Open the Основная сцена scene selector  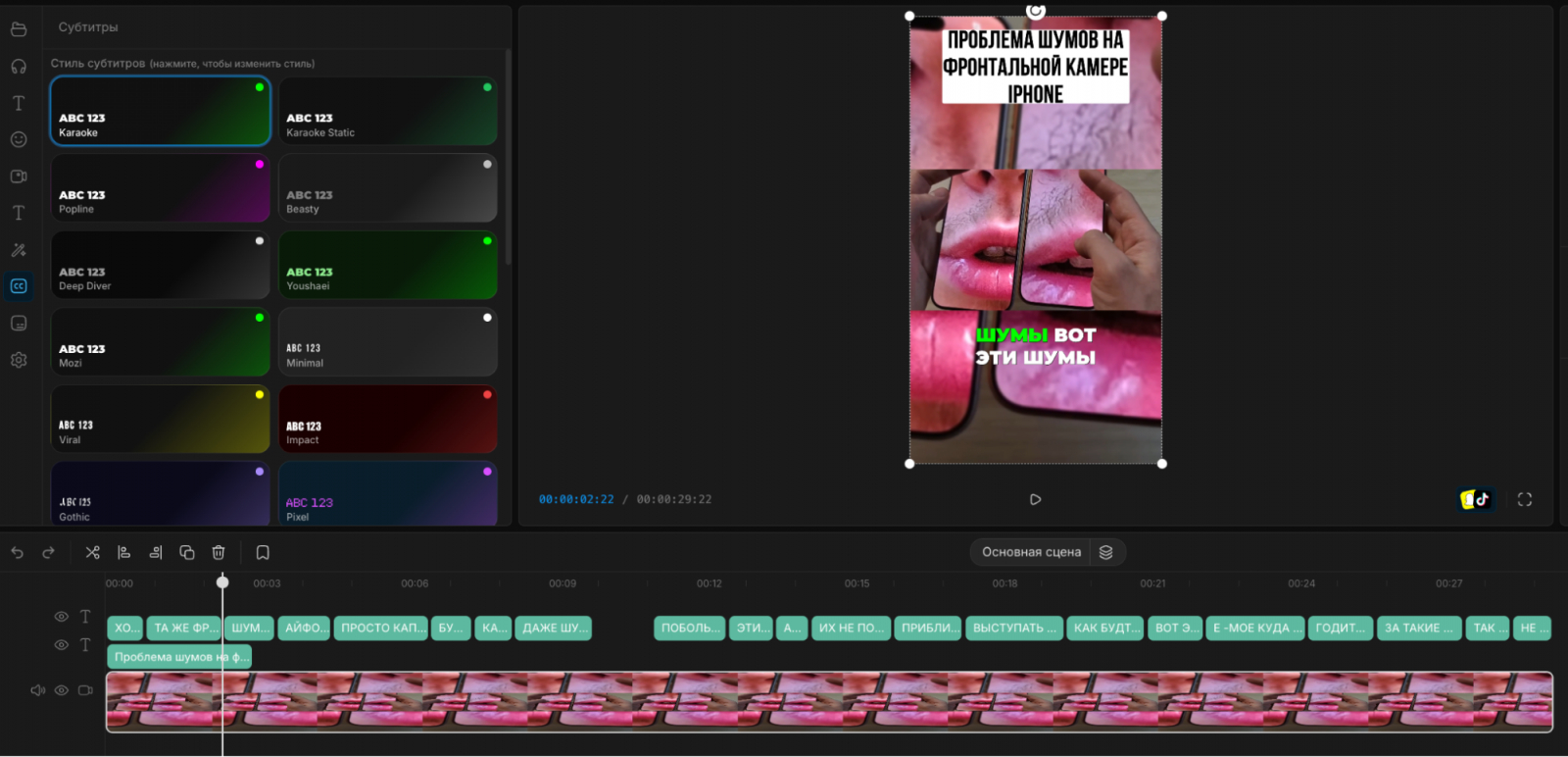tap(1031, 552)
